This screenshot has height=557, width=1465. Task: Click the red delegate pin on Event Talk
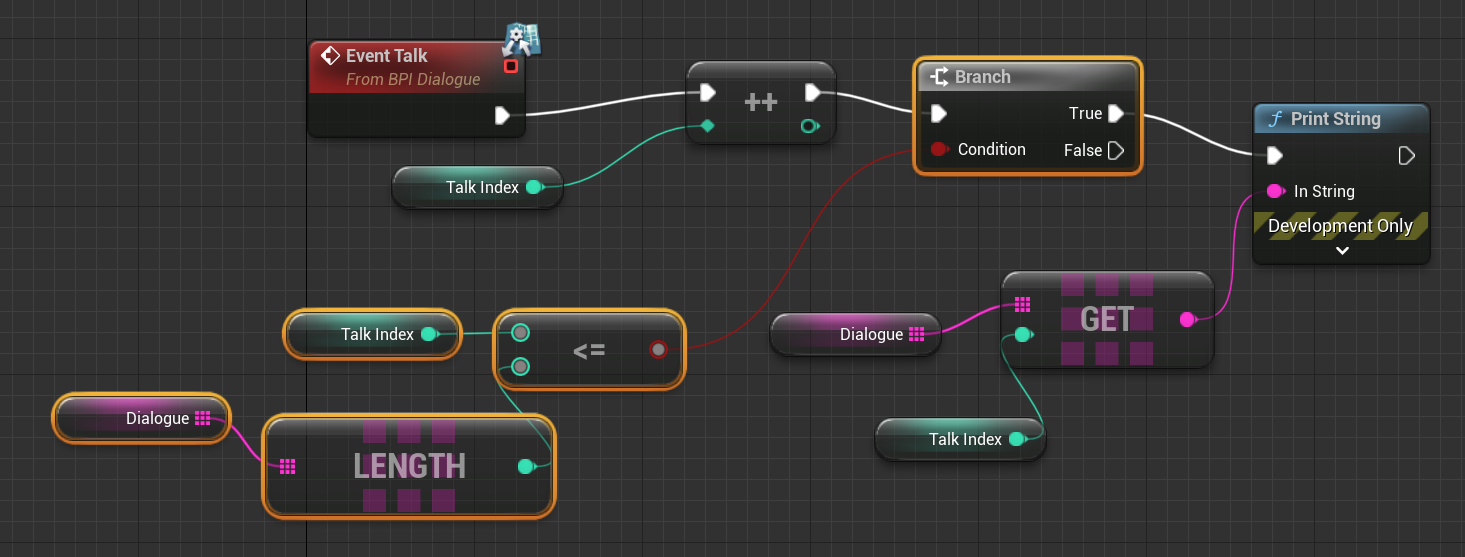tap(511, 66)
